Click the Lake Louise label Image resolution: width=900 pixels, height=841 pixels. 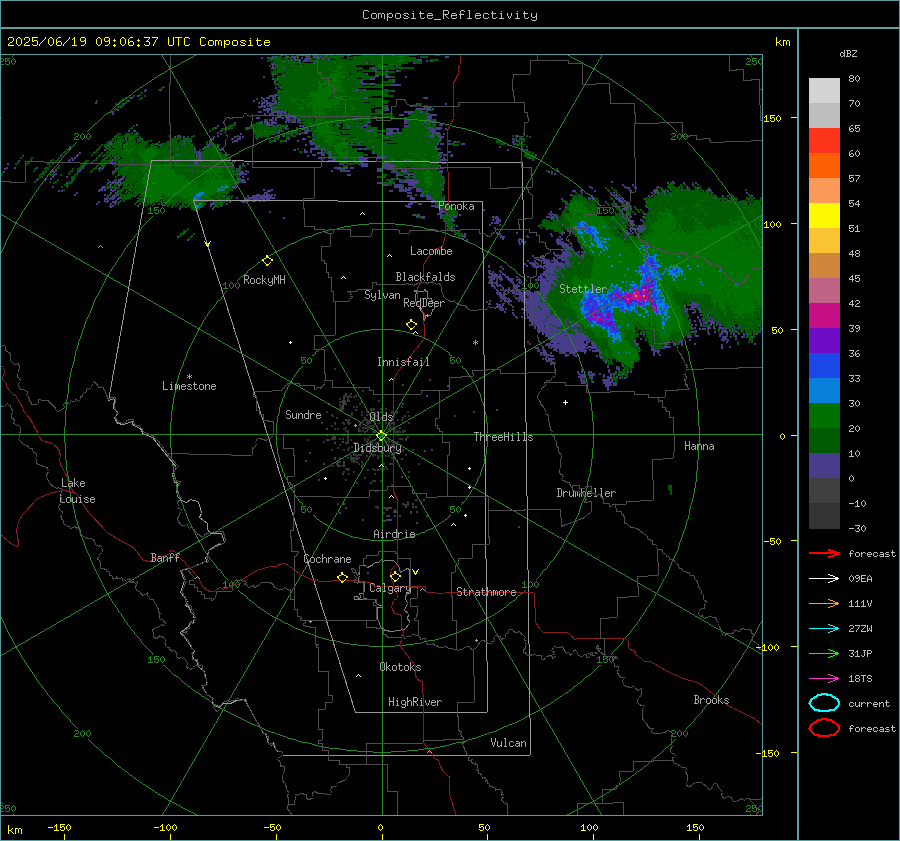(x=77, y=491)
